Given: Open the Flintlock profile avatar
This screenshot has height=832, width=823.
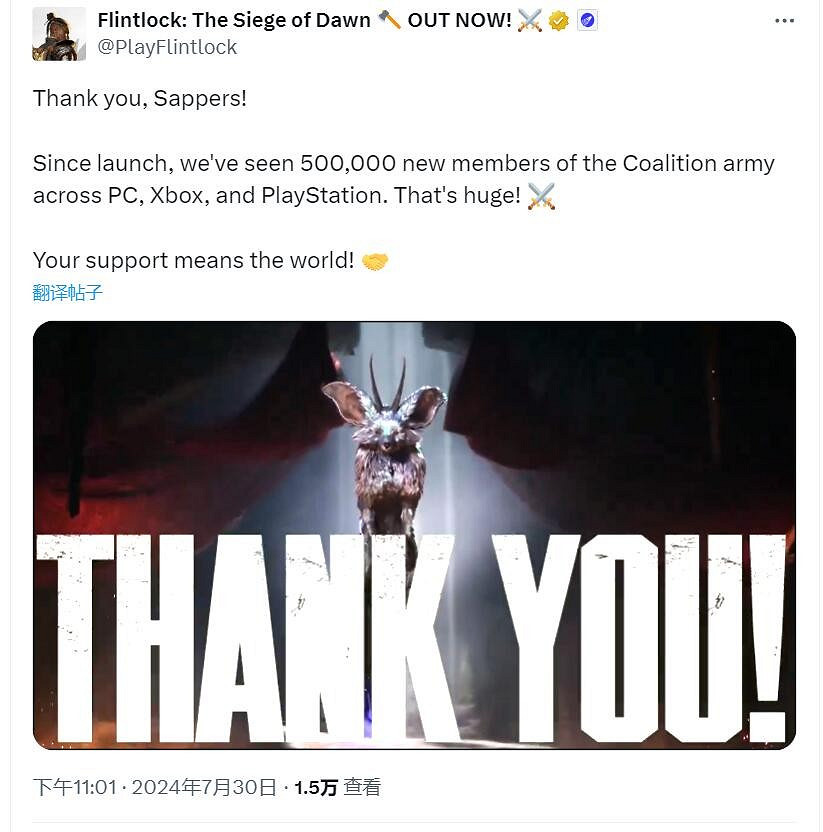Looking at the screenshot, I should 58,33.
